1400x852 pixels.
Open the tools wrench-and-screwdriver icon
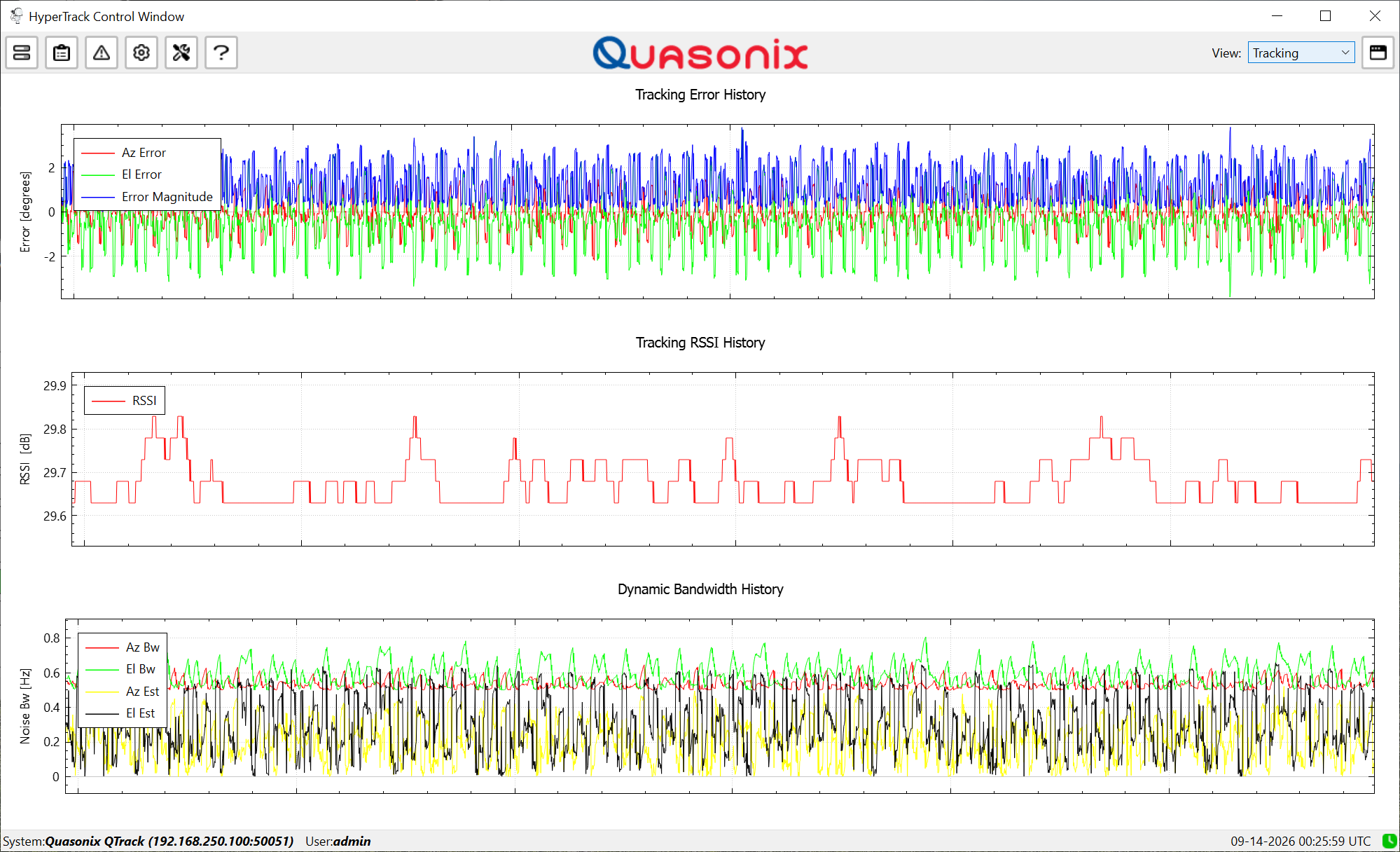tap(181, 53)
